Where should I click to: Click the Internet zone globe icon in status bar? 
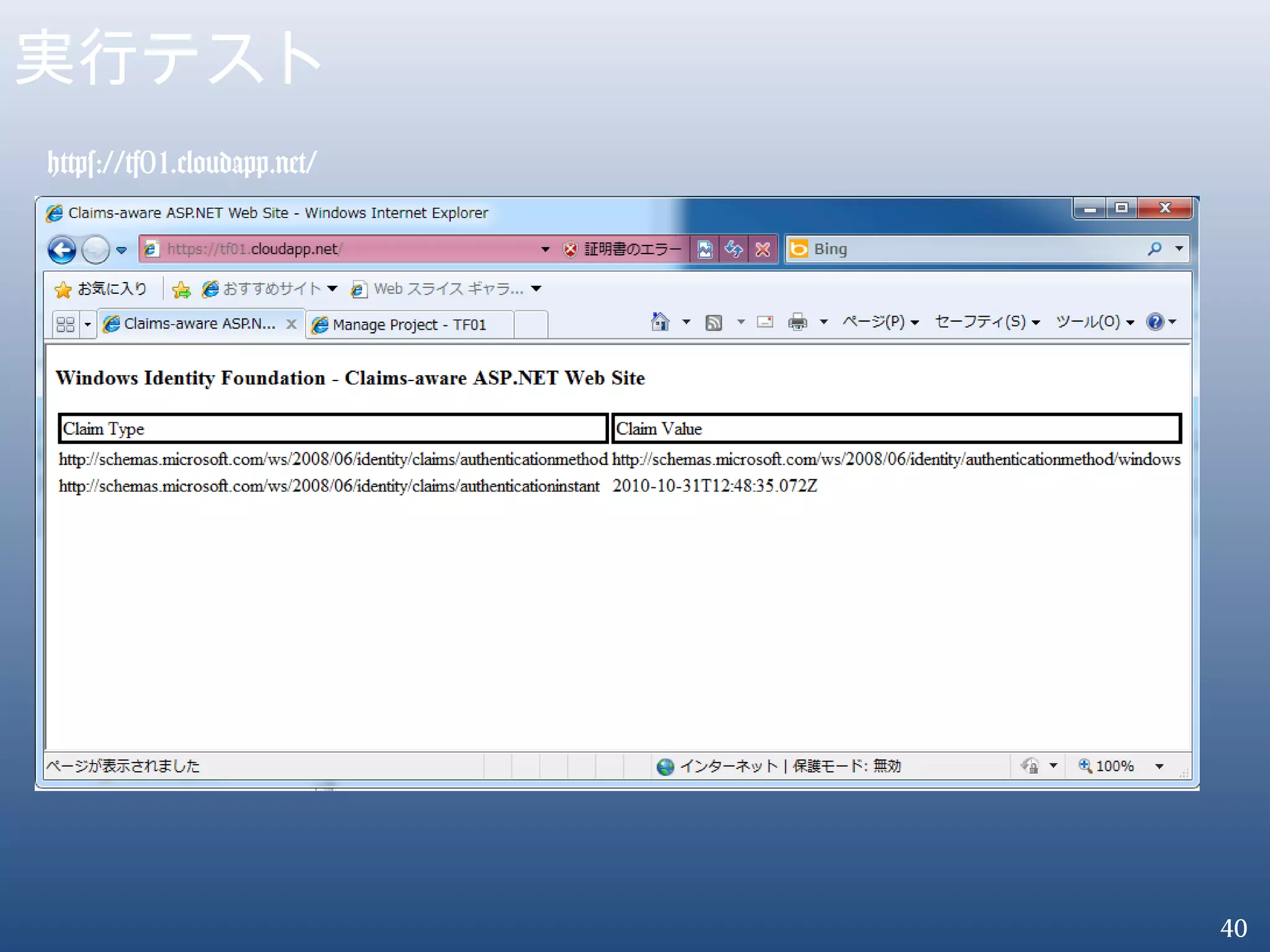click(665, 767)
